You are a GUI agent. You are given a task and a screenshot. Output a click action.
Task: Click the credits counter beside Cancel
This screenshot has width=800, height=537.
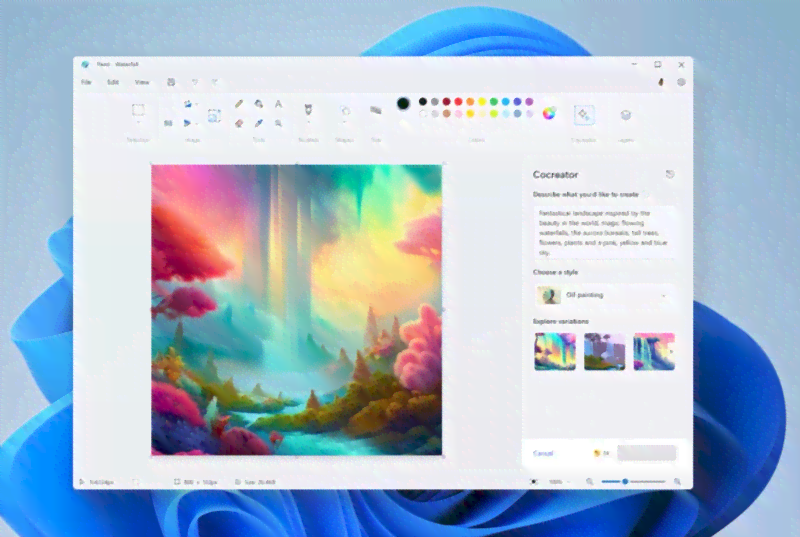(602, 453)
